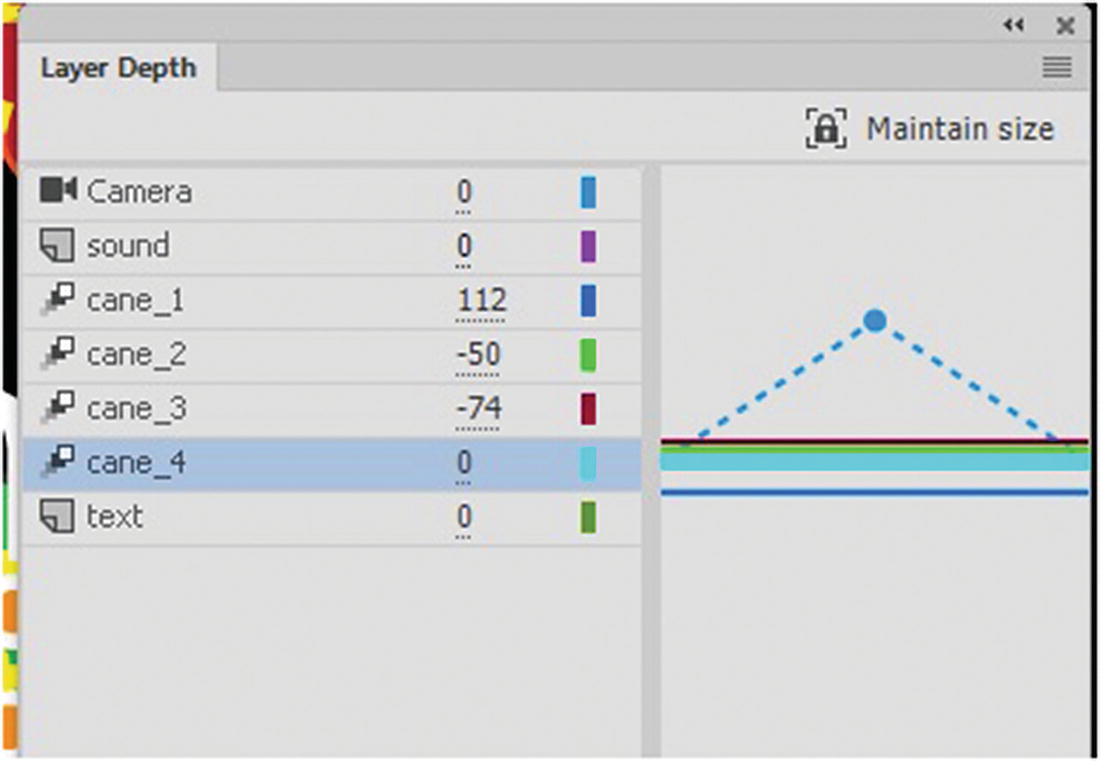
Task: Click the sound layer purple color swatch
Action: (588, 246)
